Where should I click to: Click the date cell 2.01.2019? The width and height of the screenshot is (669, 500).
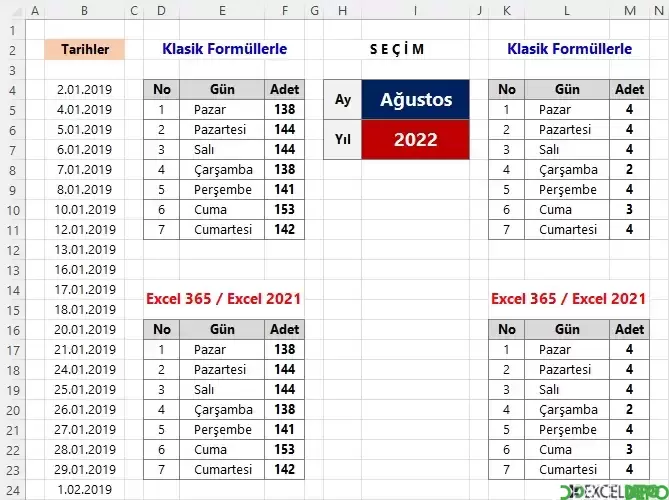point(84,90)
